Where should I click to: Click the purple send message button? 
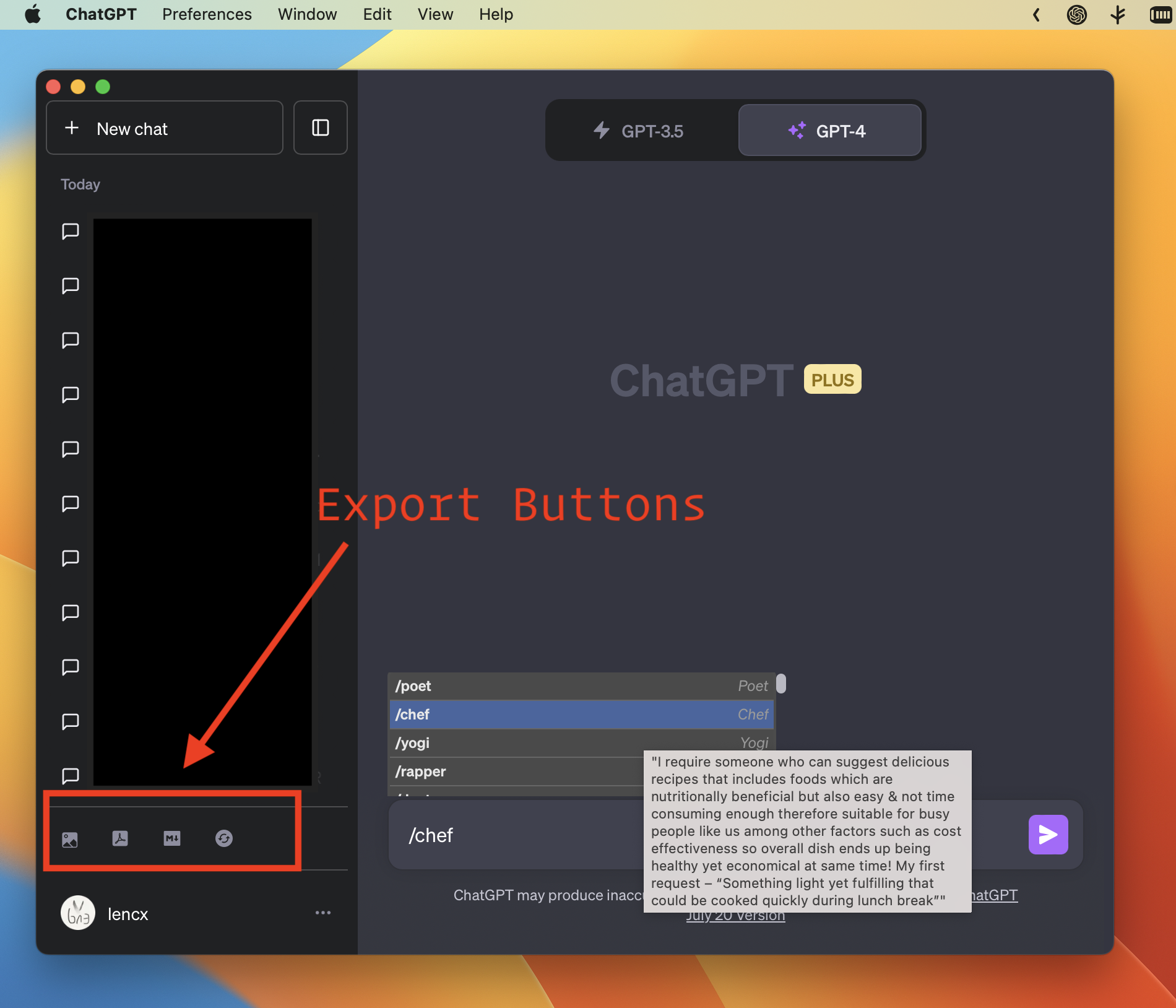coord(1048,835)
